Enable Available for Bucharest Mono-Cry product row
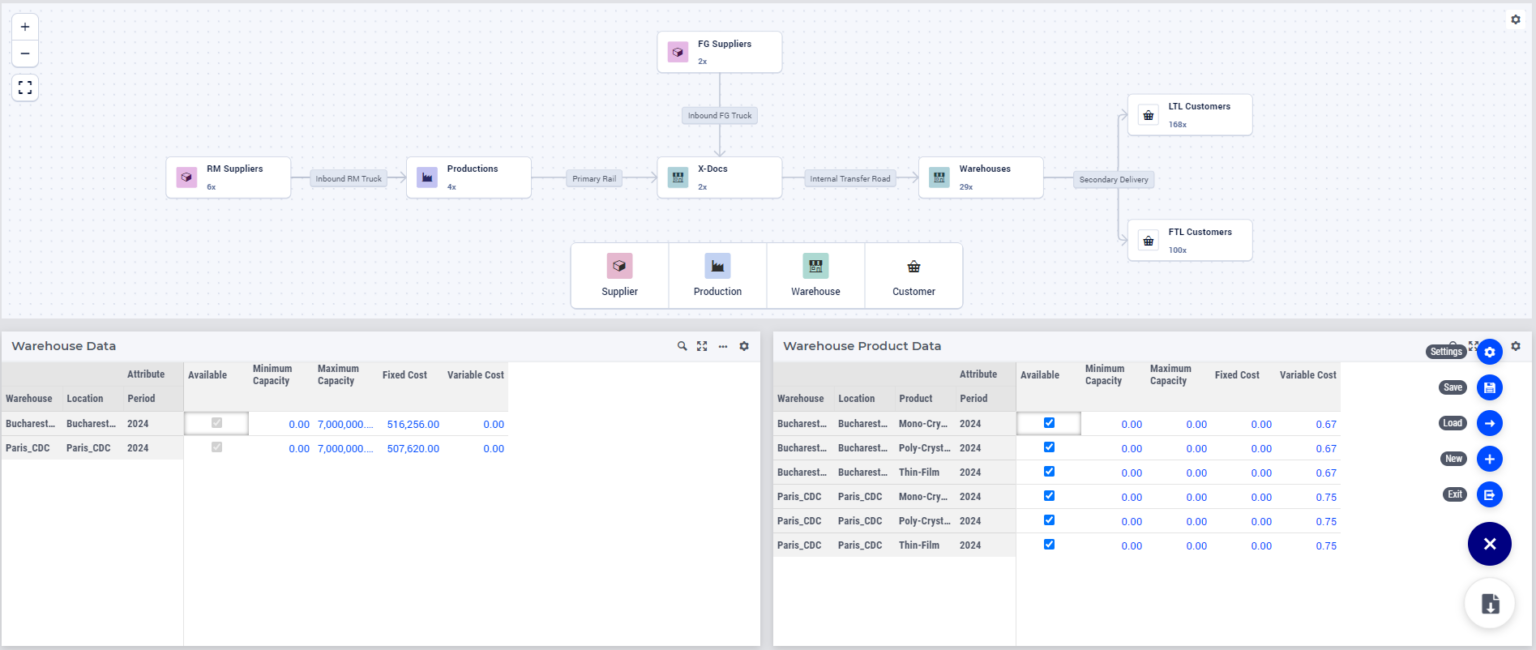The image size is (1536, 650). point(1048,423)
